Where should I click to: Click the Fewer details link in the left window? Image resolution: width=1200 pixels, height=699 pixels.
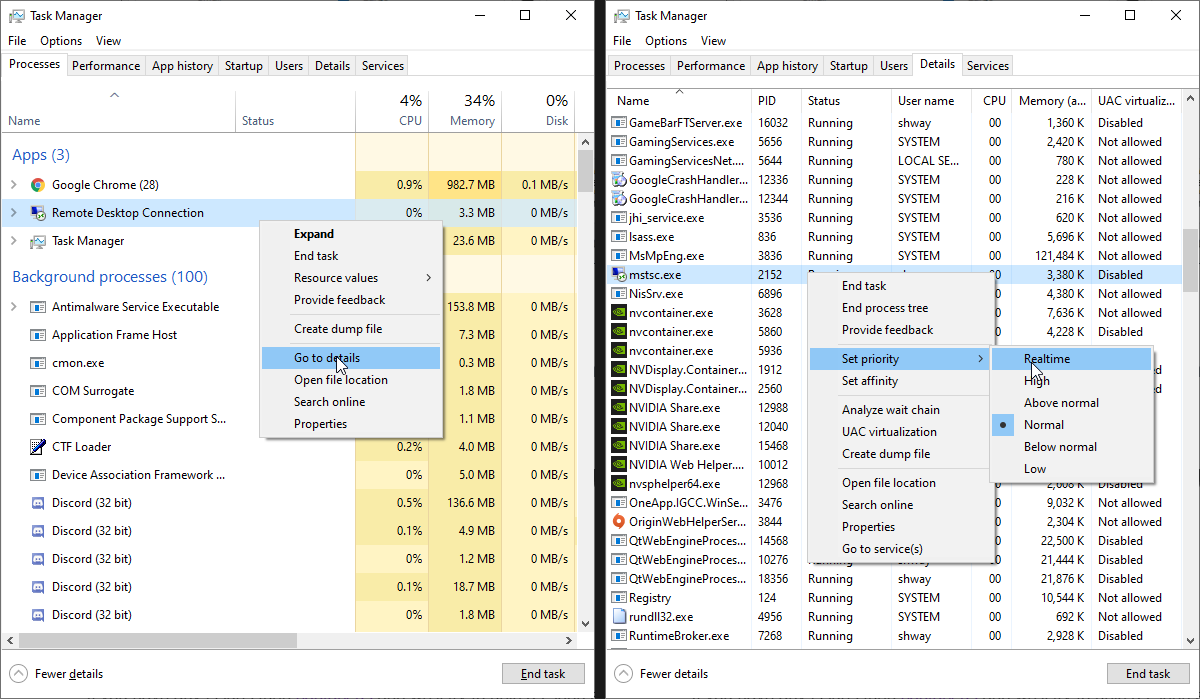[x=68, y=674]
